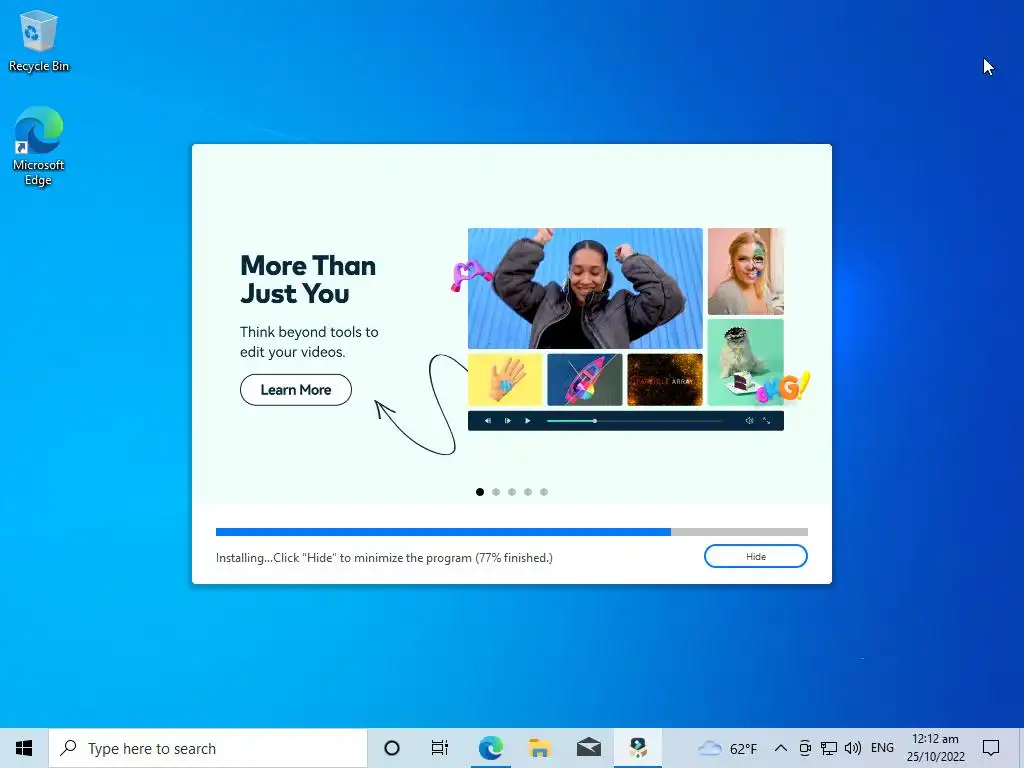Expand hidden system tray icons chevron
Screen dimensions: 1024x768
click(x=780, y=748)
